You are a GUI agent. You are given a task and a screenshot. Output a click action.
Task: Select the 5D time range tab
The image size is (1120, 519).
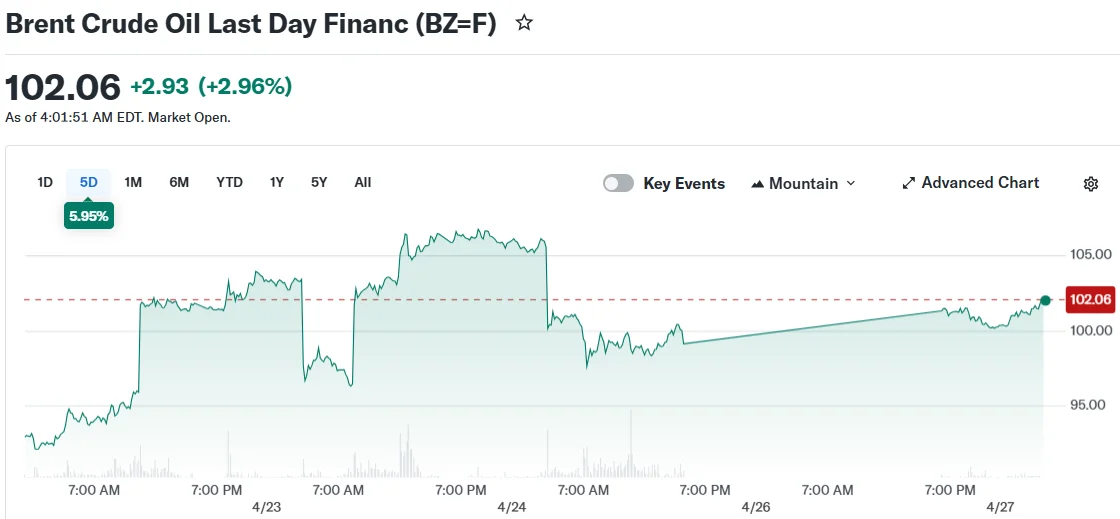click(89, 182)
